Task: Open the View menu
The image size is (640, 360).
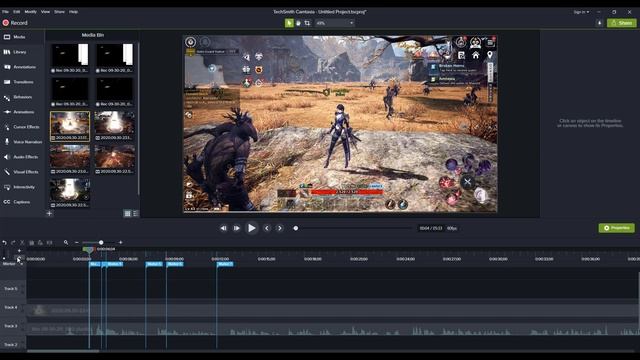Action: pos(45,12)
